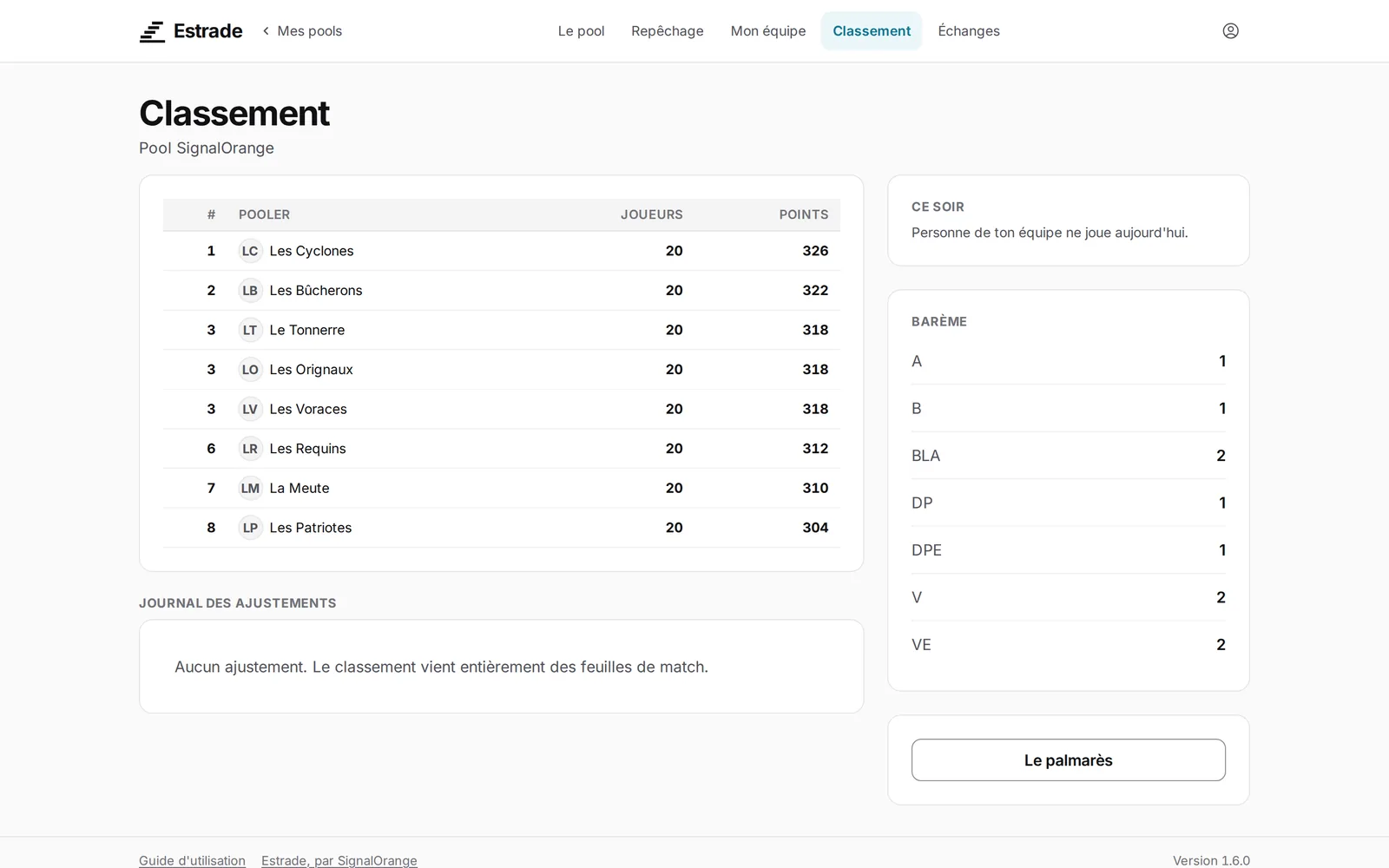Click the POOLER column header
The height and width of the screenshot is (868, 1389).
tap(265, 214)
